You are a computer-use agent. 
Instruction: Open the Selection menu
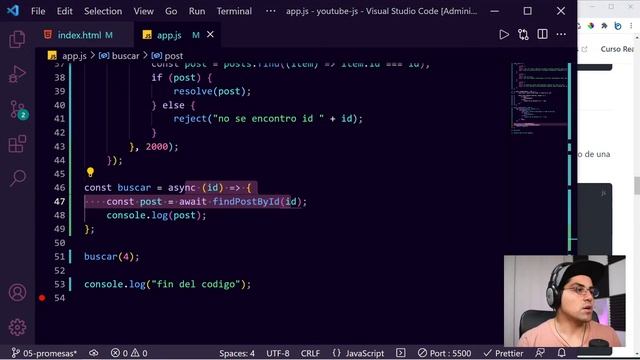point(103,11)
